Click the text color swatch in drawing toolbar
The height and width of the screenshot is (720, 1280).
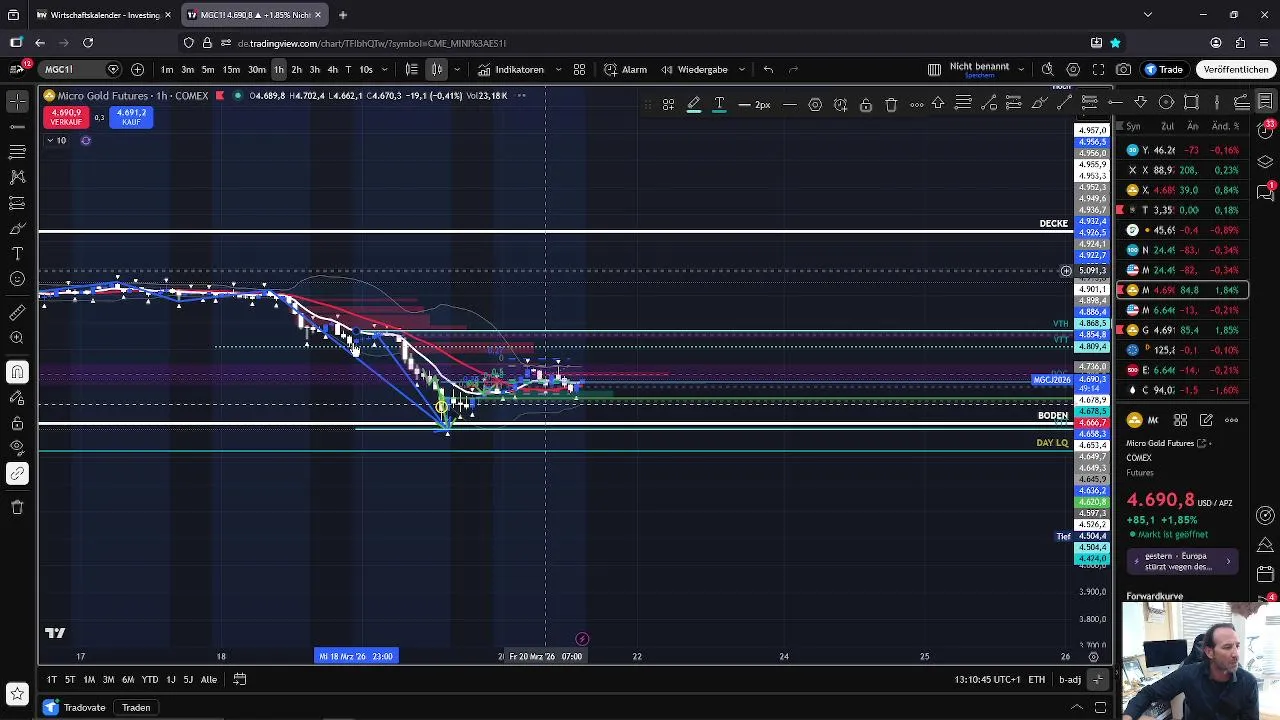click(x=719, y=104)
